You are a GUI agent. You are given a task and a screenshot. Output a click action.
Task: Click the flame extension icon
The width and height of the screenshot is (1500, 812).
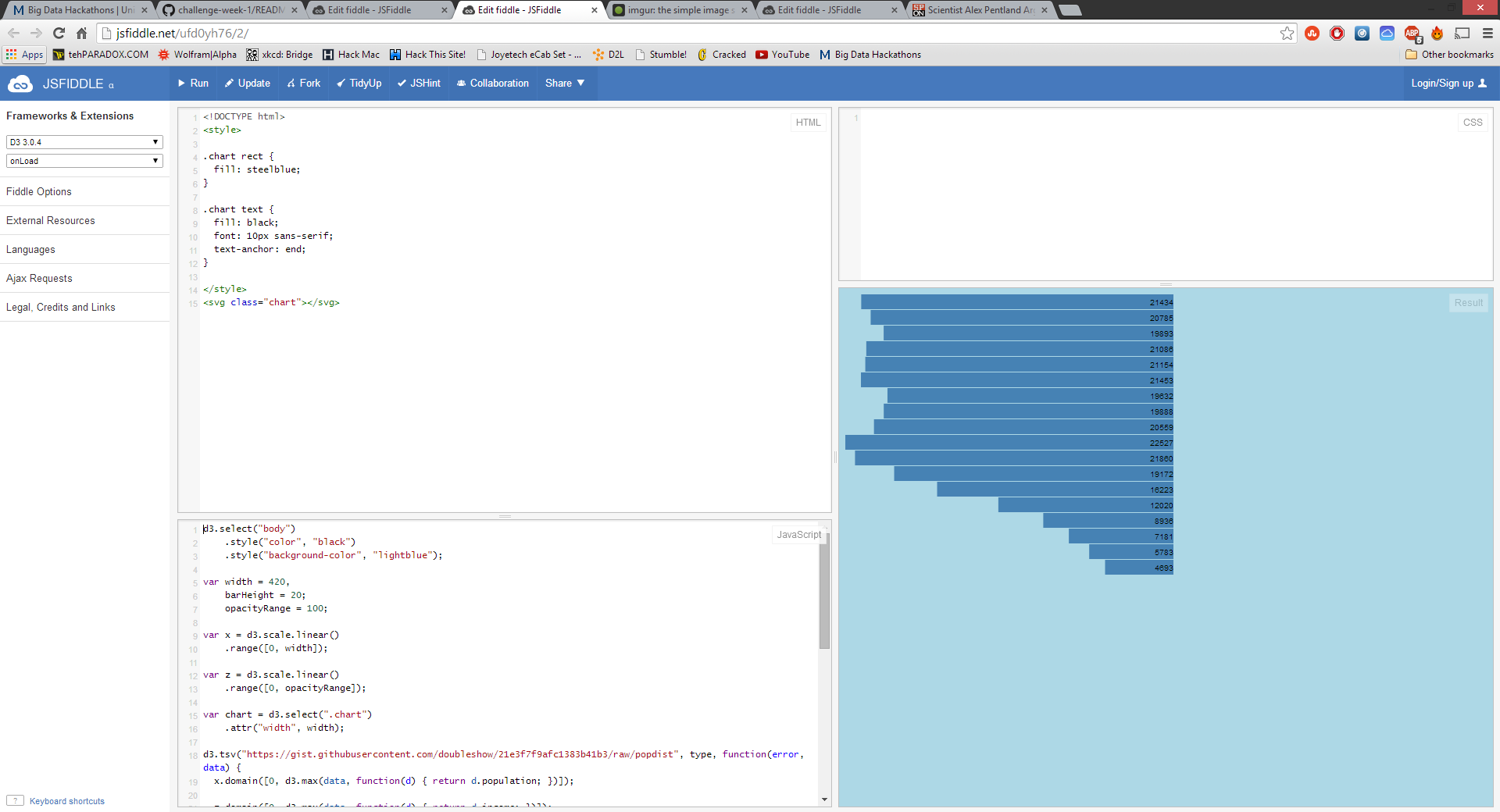[1437, 33]
